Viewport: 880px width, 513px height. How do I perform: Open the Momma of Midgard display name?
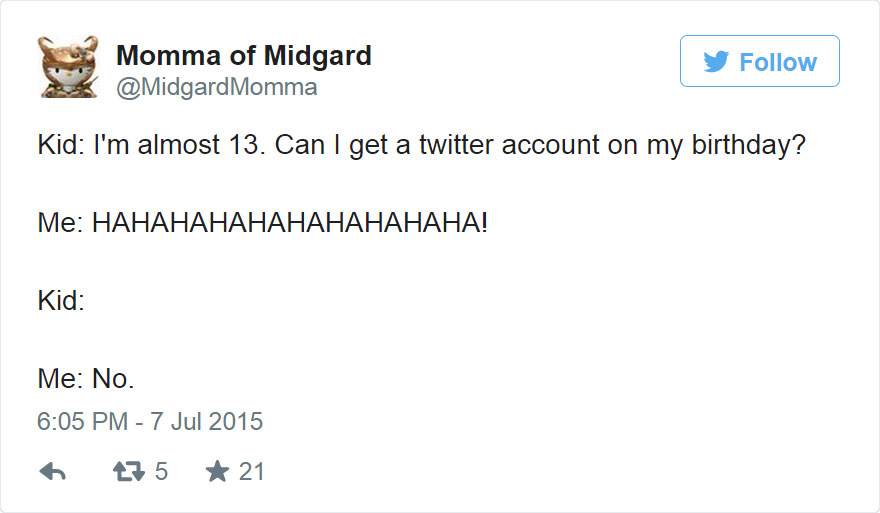pyautogui.click(x=244, y=56)
